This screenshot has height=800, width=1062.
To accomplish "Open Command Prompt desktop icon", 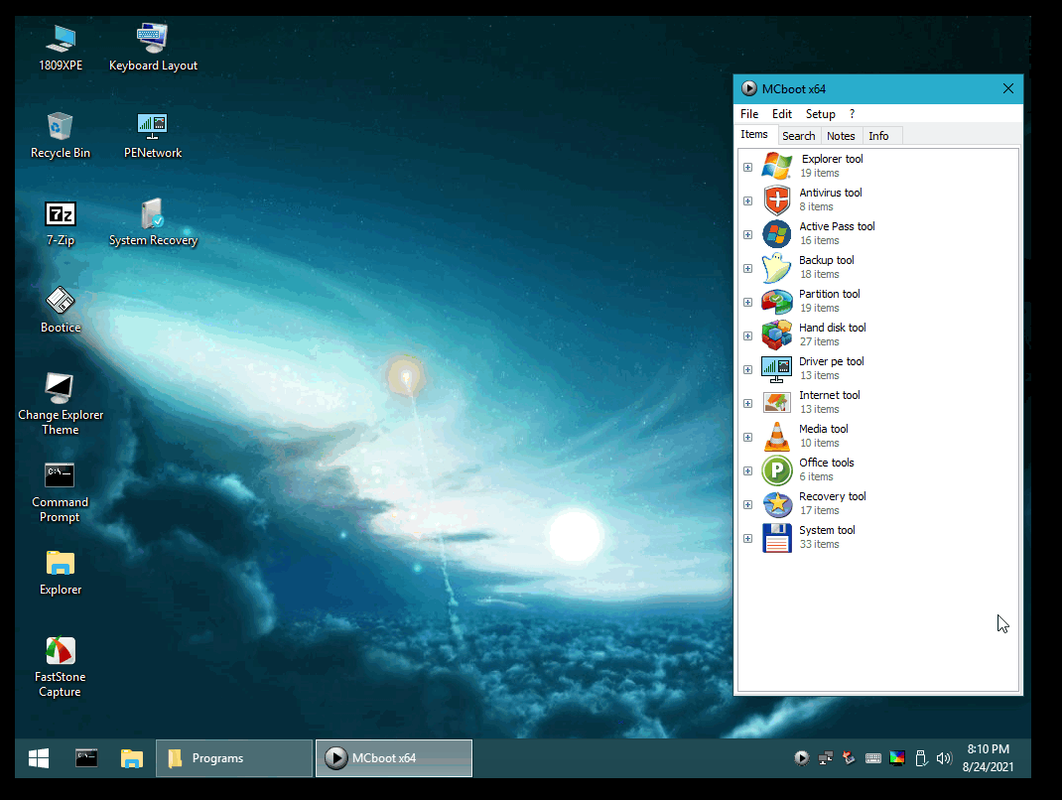I will tap(60, 492).
